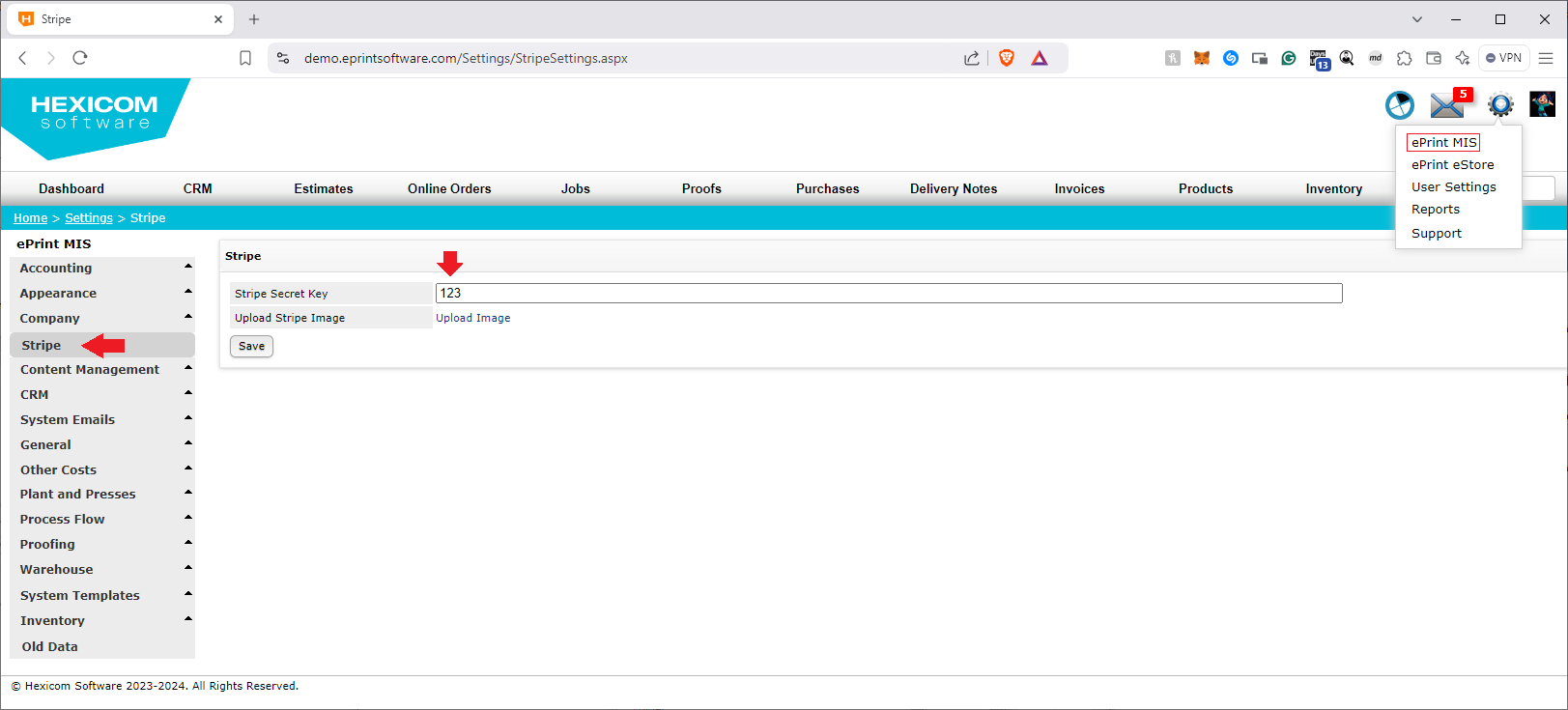Expand the General sidebar section

pyautogui.click(x=102, y=444)
